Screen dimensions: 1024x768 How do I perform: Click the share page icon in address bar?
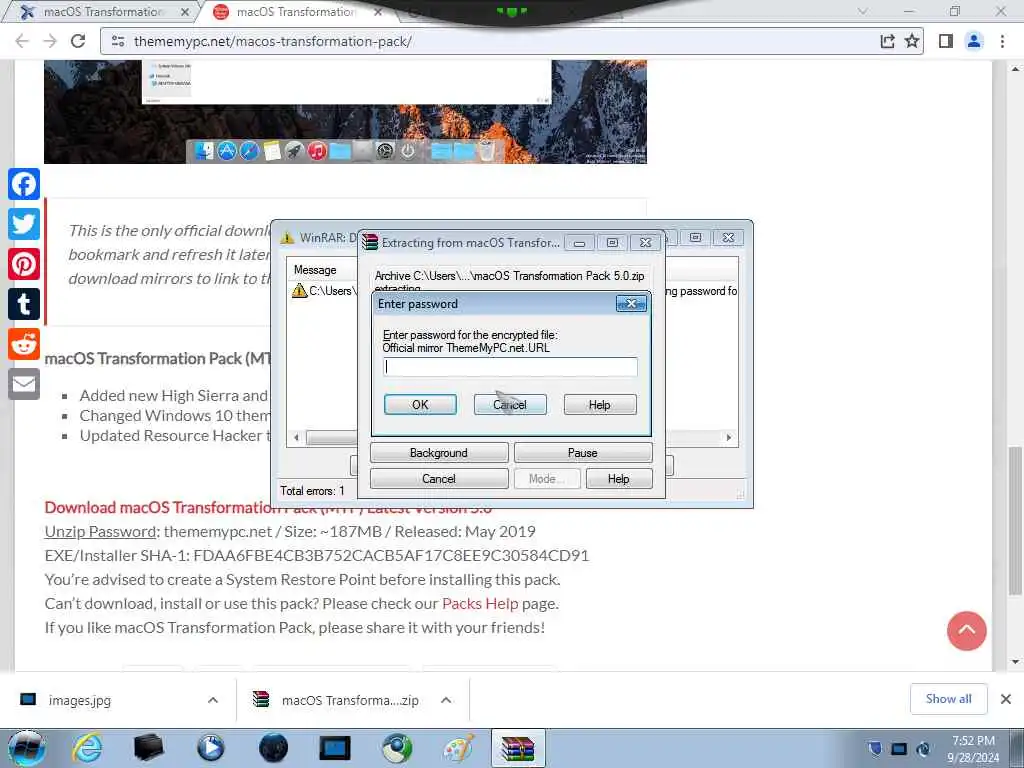click(x=887, y=41)
